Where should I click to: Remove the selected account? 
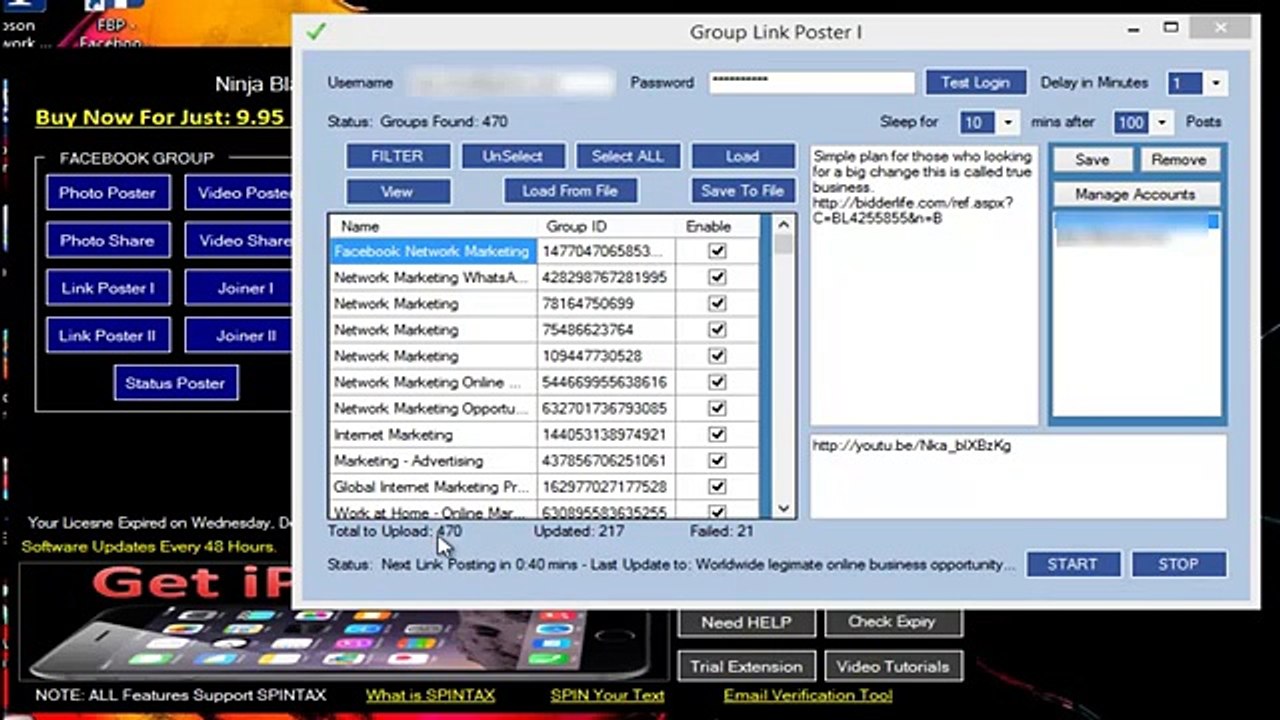coord(1178,160)
